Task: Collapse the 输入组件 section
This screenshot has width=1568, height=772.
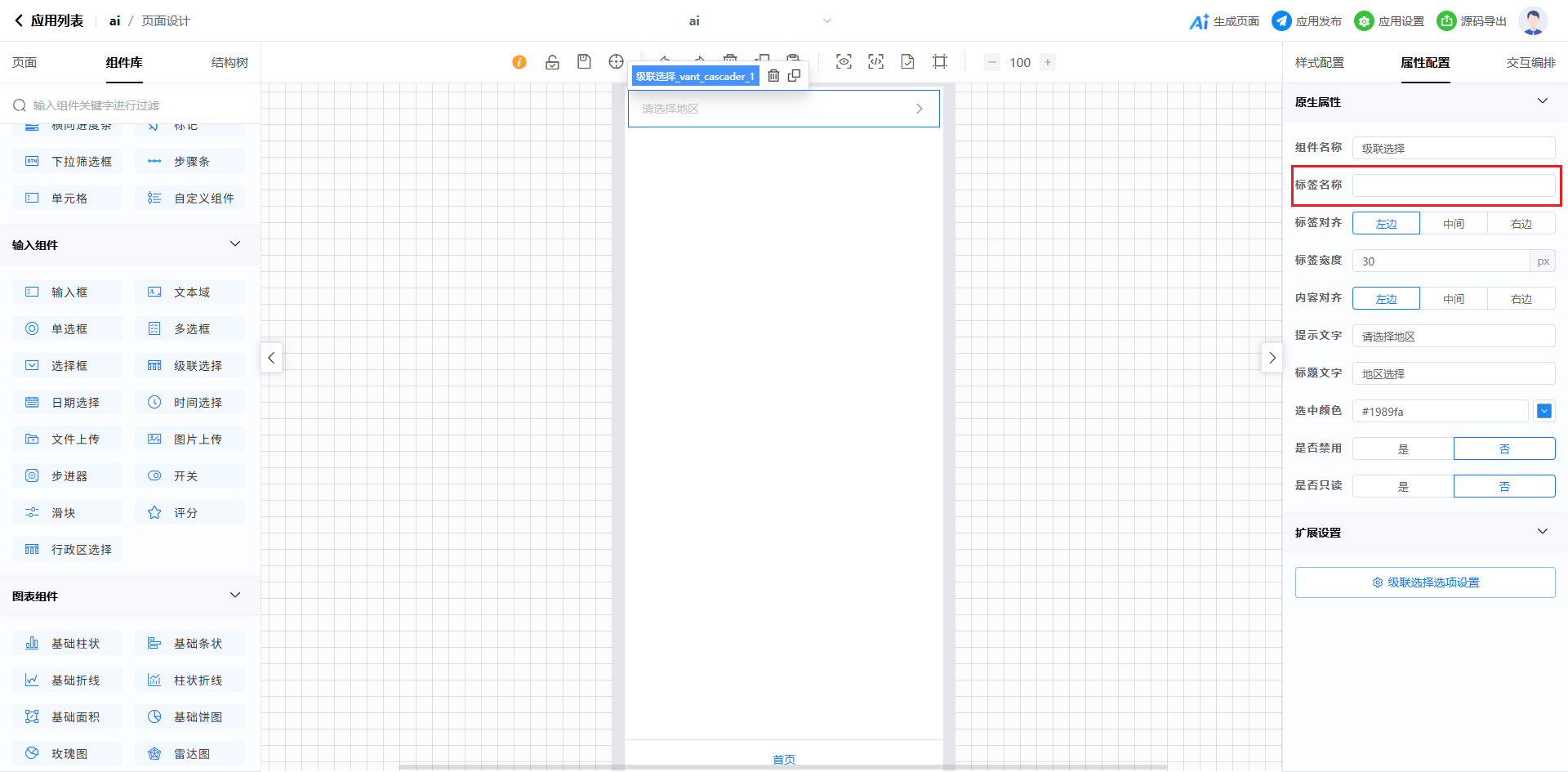Action: pyautogui.click(x=235, y=244)
